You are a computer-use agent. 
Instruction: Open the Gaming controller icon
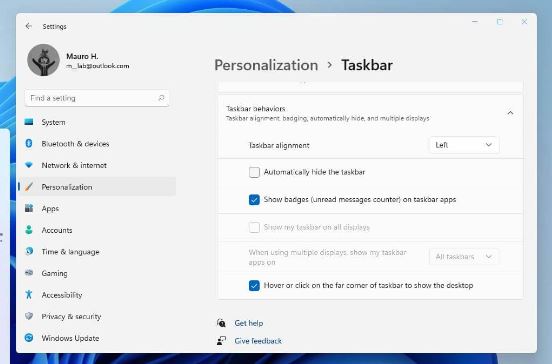click(29, 273)
